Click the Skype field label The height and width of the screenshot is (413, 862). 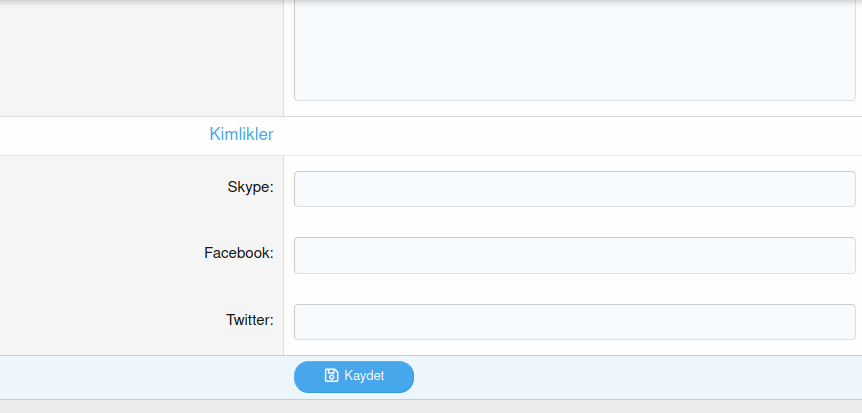[x=250, y=186]
